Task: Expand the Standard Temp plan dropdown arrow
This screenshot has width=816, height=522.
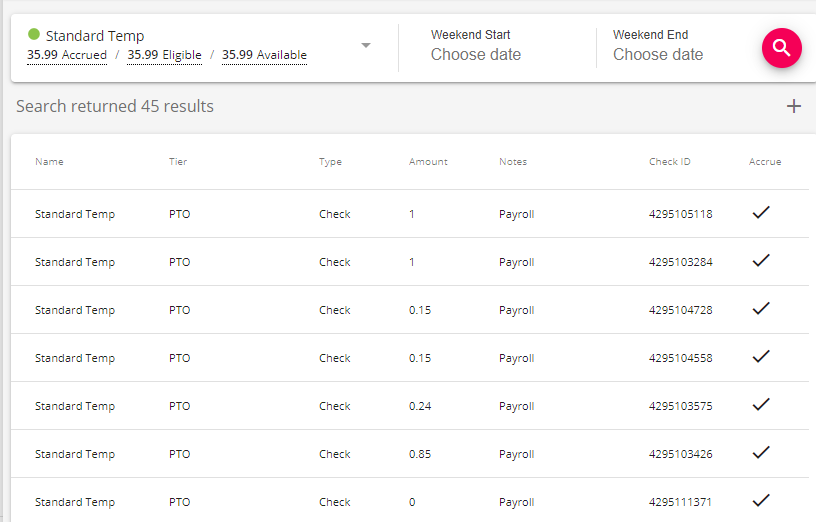Action: [366, 46]
